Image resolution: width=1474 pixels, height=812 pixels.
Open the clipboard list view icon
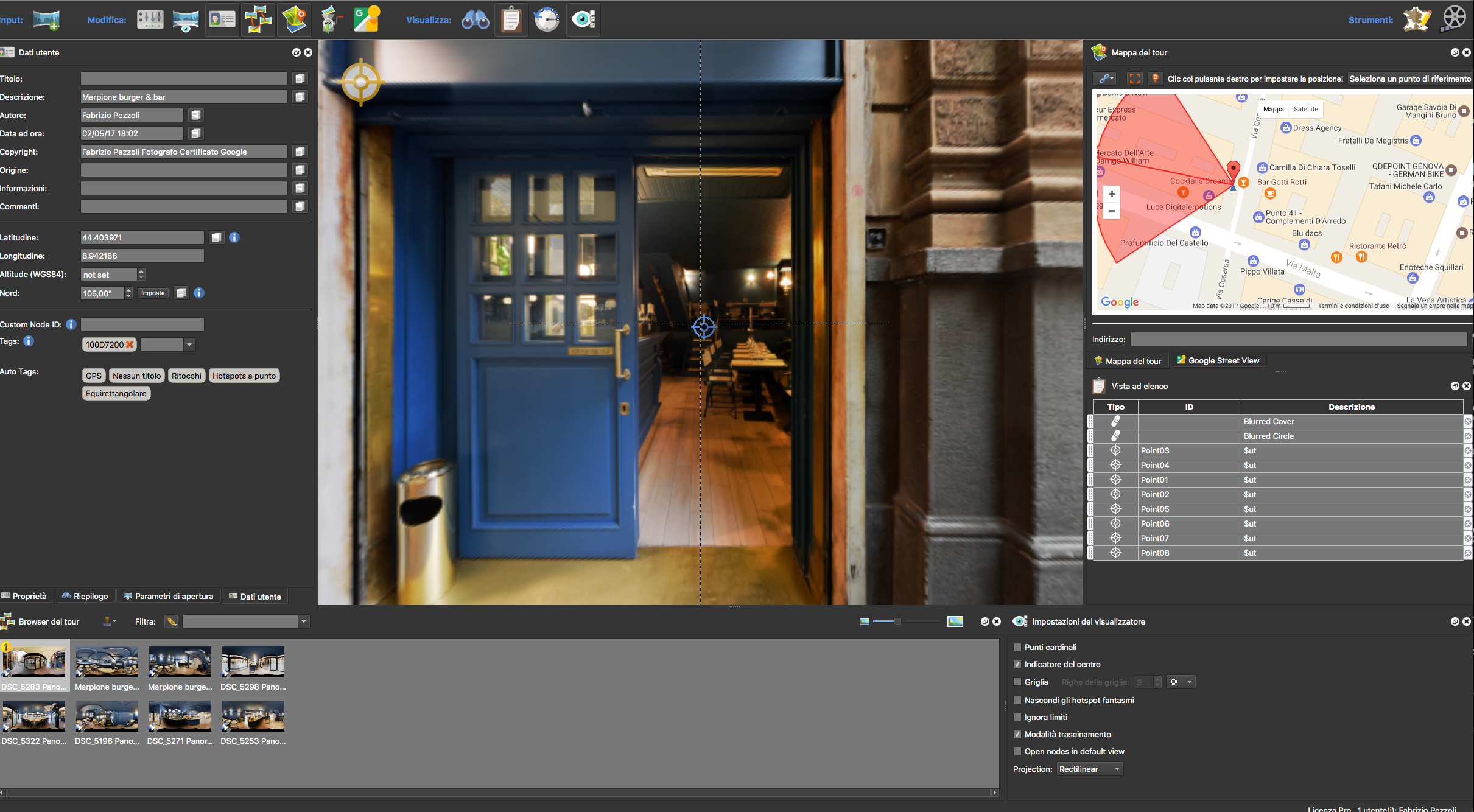(511, 20)
